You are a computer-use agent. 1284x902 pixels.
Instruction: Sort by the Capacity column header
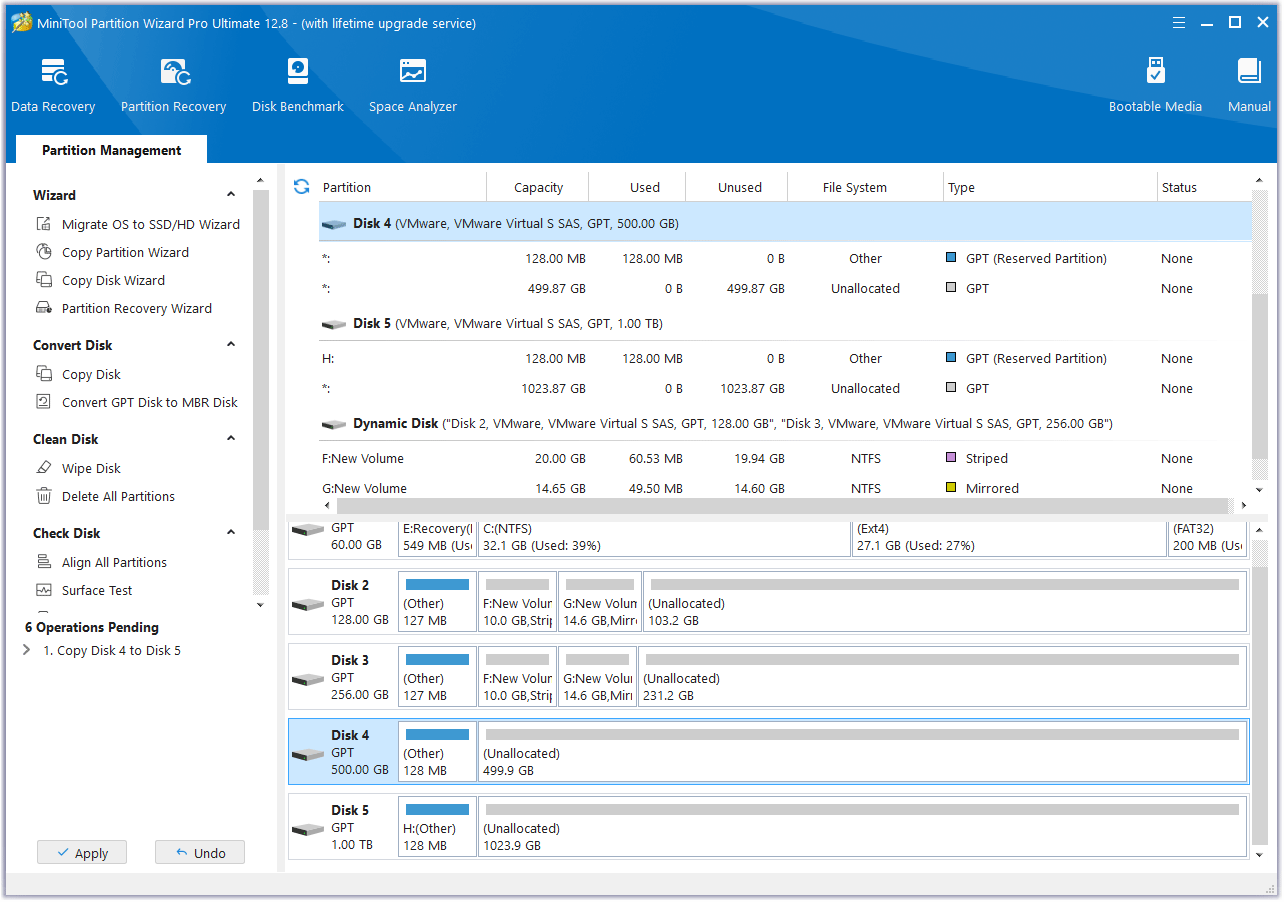point(538,187)
